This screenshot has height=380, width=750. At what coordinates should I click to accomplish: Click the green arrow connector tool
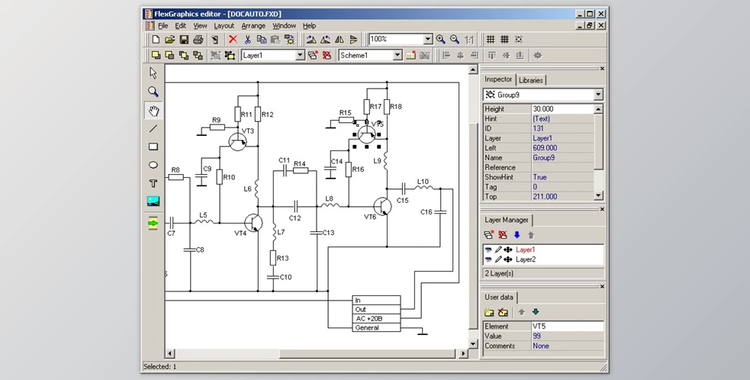(153, 223)
